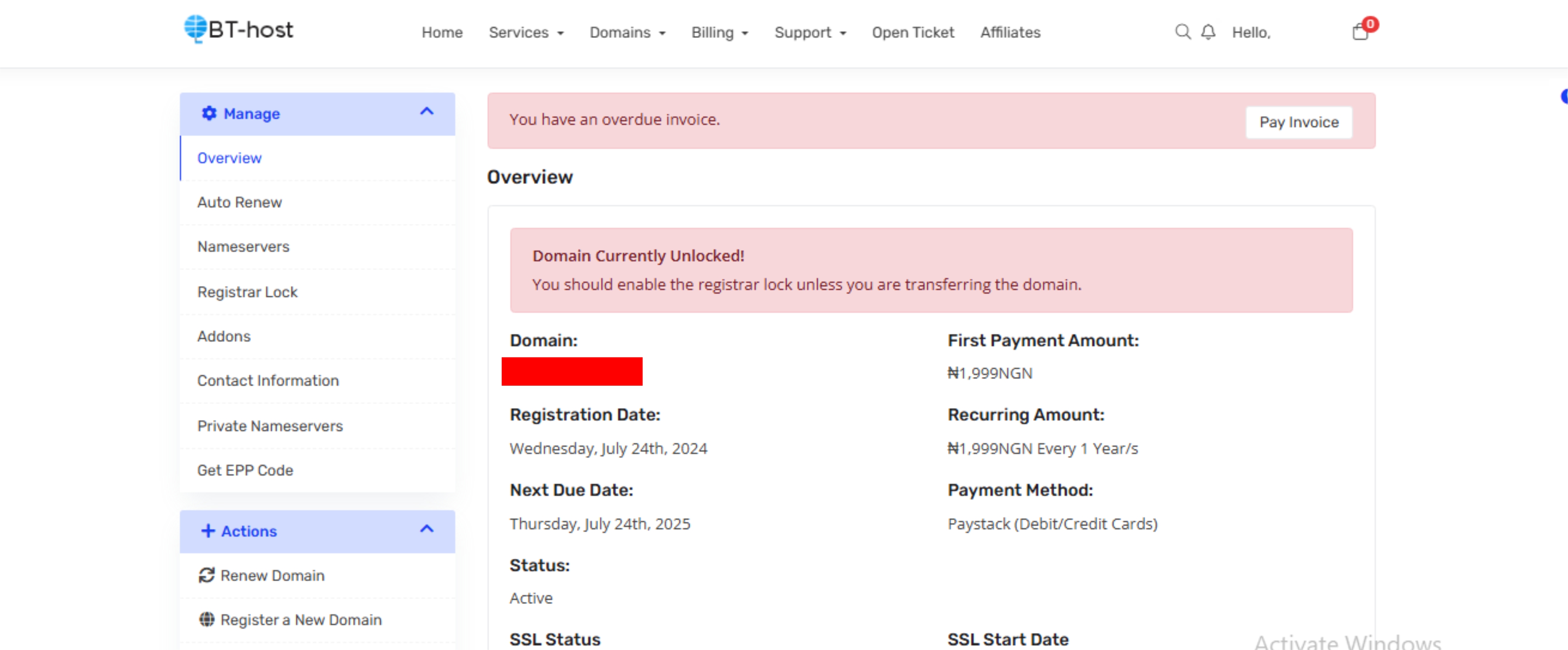Collapse the Actions panel chevron
Image resolution: width=1568 pixels, height=650 pixels.
(427, 530)
